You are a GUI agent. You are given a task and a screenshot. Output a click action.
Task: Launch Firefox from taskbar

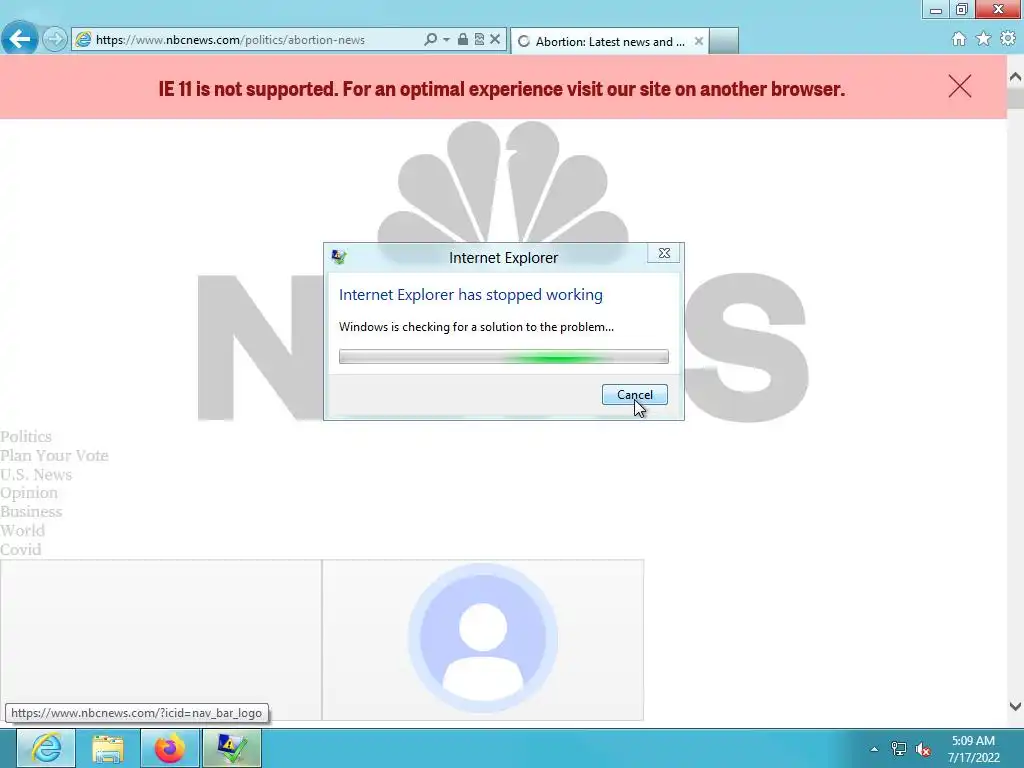170,748
